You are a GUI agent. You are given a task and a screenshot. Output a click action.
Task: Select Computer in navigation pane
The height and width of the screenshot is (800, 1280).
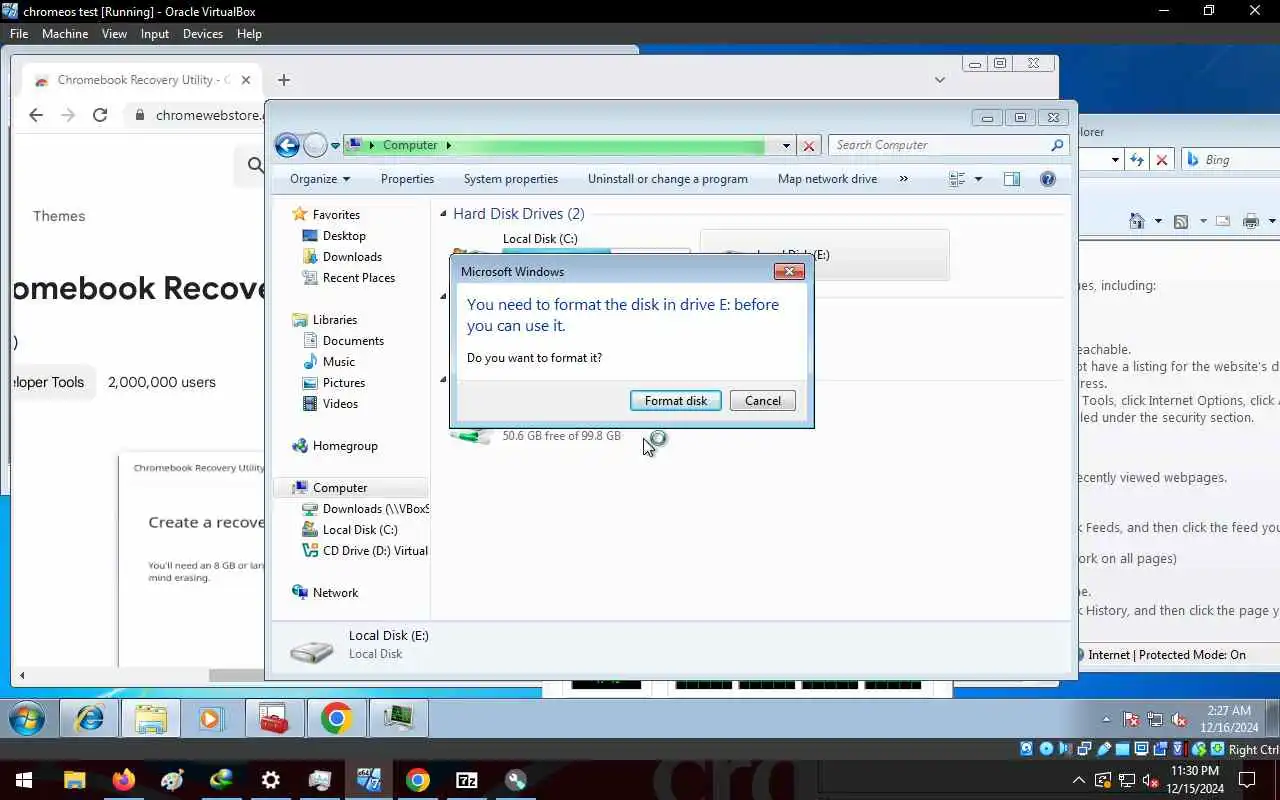click(340, 488)
